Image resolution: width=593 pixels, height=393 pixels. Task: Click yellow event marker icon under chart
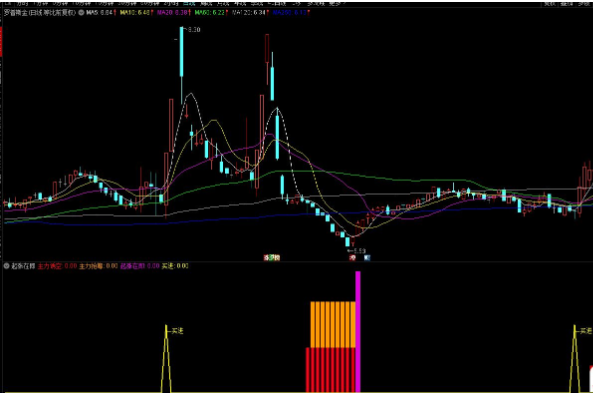[277, 258]
